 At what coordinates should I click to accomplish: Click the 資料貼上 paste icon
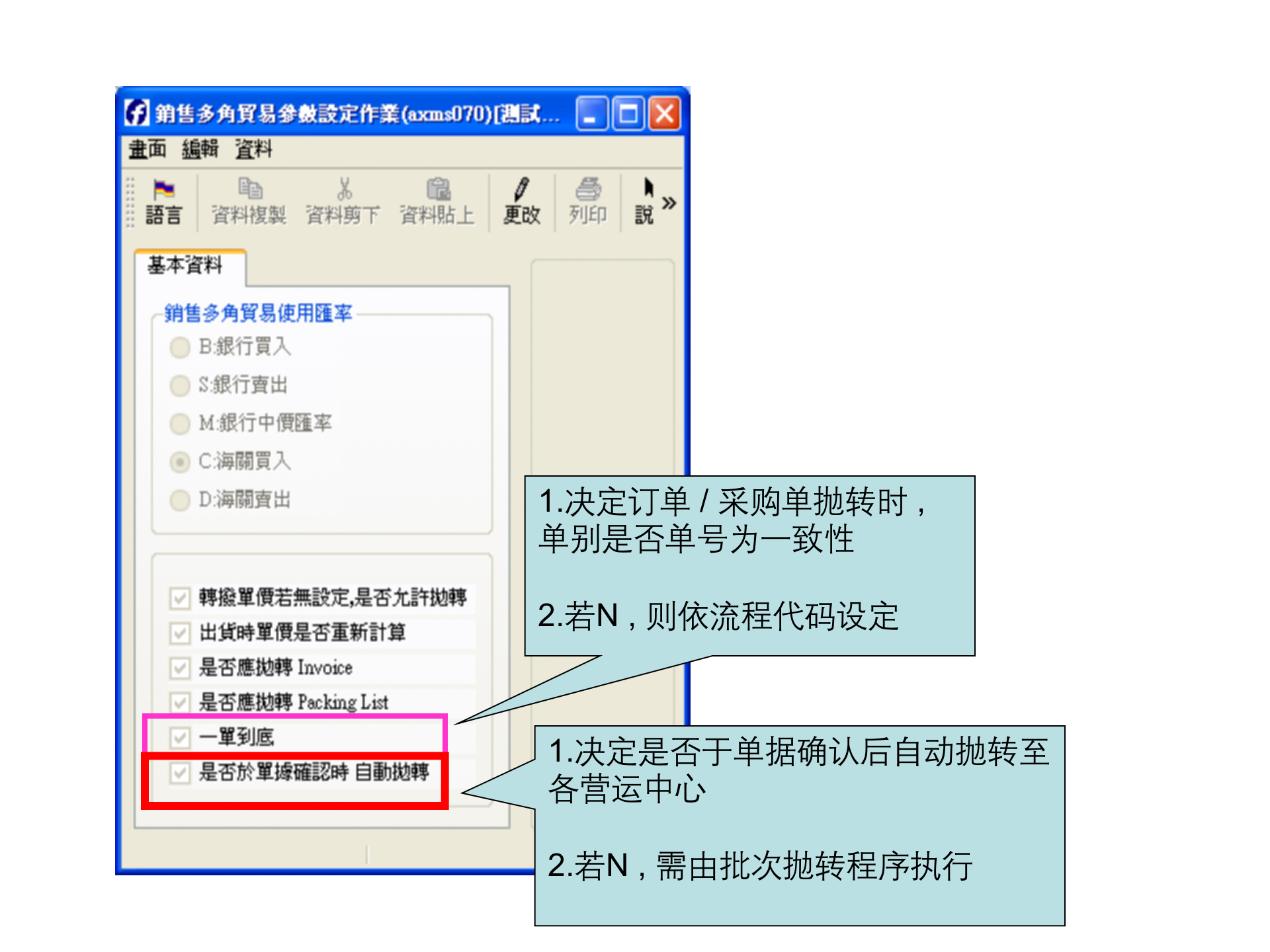pyautogui.click(x=439, y=198)
